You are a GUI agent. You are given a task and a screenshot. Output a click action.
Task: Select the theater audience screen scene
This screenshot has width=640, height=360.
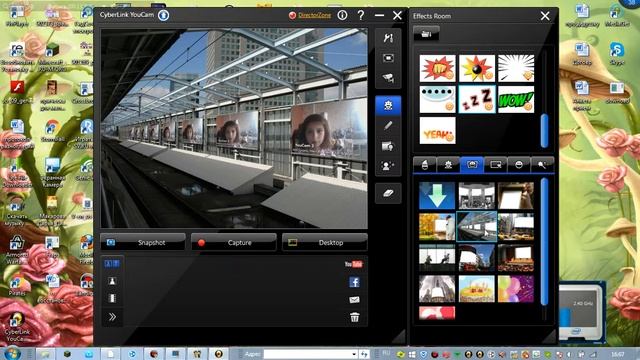click(x=516, y=258)
